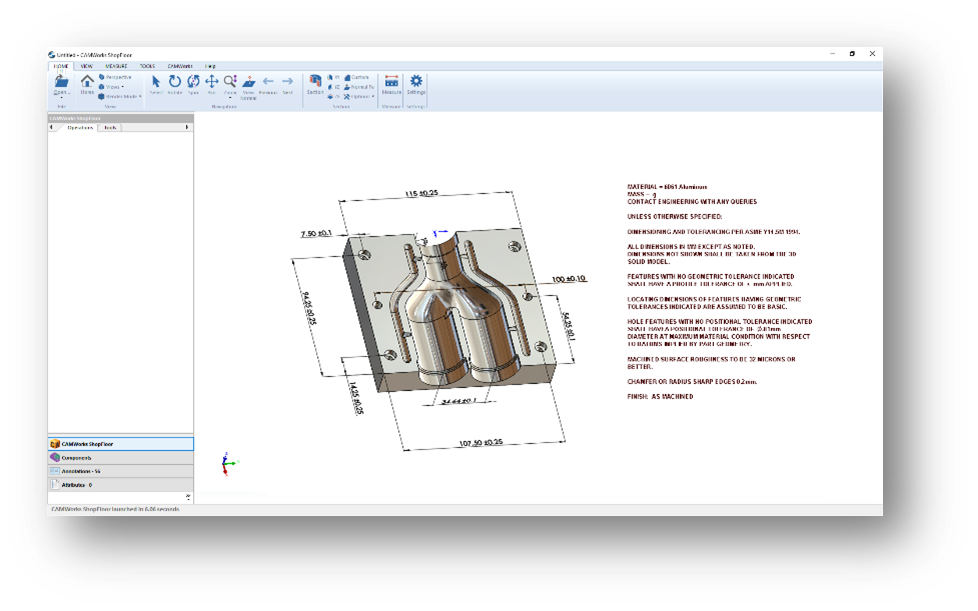Click the 107.50 ±0.25 dimension annotation
Viewport: 978px width, 611px height.
click(481, 443)
